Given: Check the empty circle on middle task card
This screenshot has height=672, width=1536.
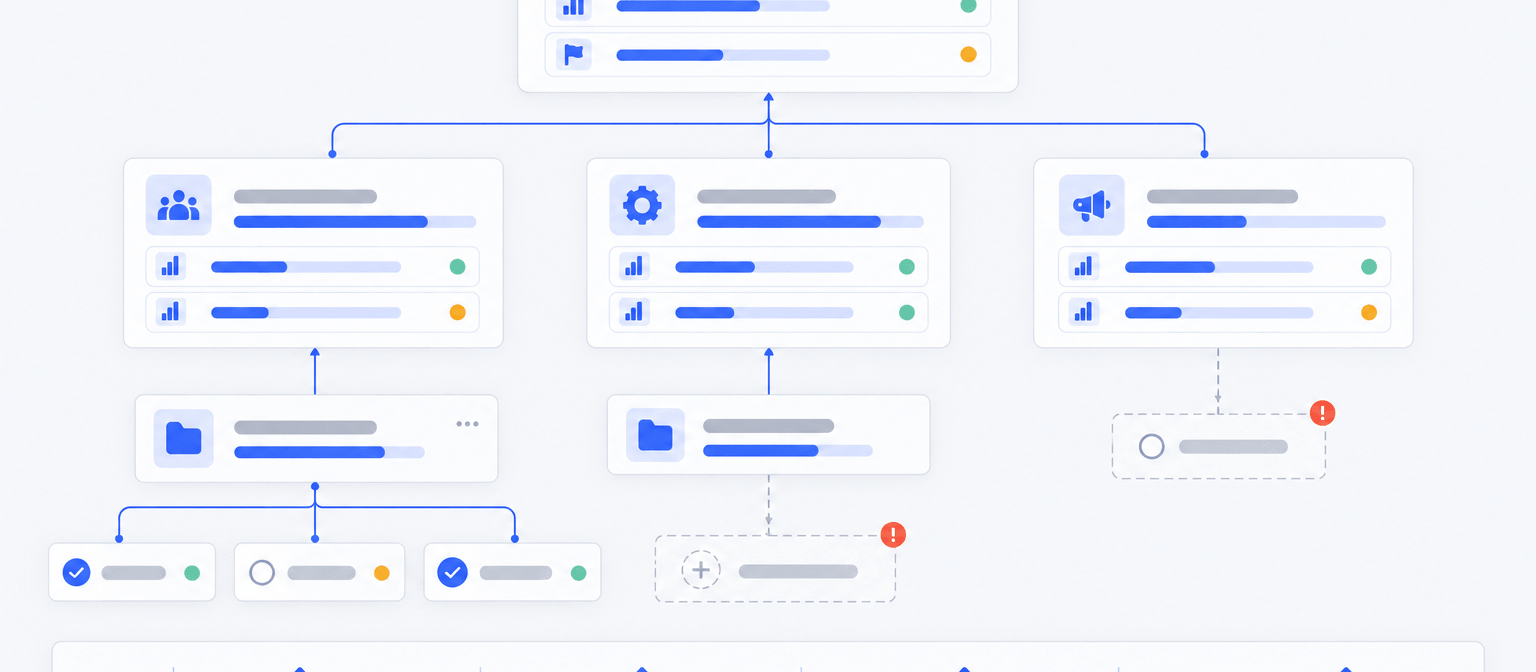Looking at the screenshot, I should pos(262,573).
